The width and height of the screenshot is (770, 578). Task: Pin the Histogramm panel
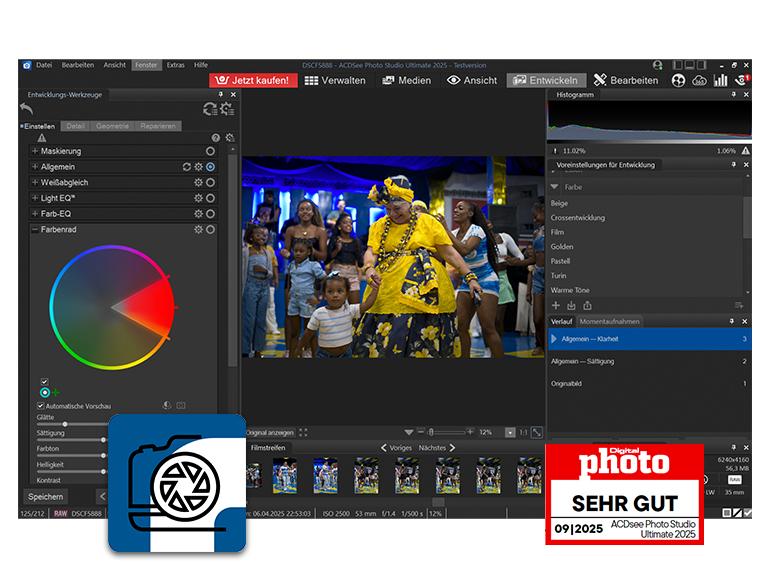click(x=733, y=94)
